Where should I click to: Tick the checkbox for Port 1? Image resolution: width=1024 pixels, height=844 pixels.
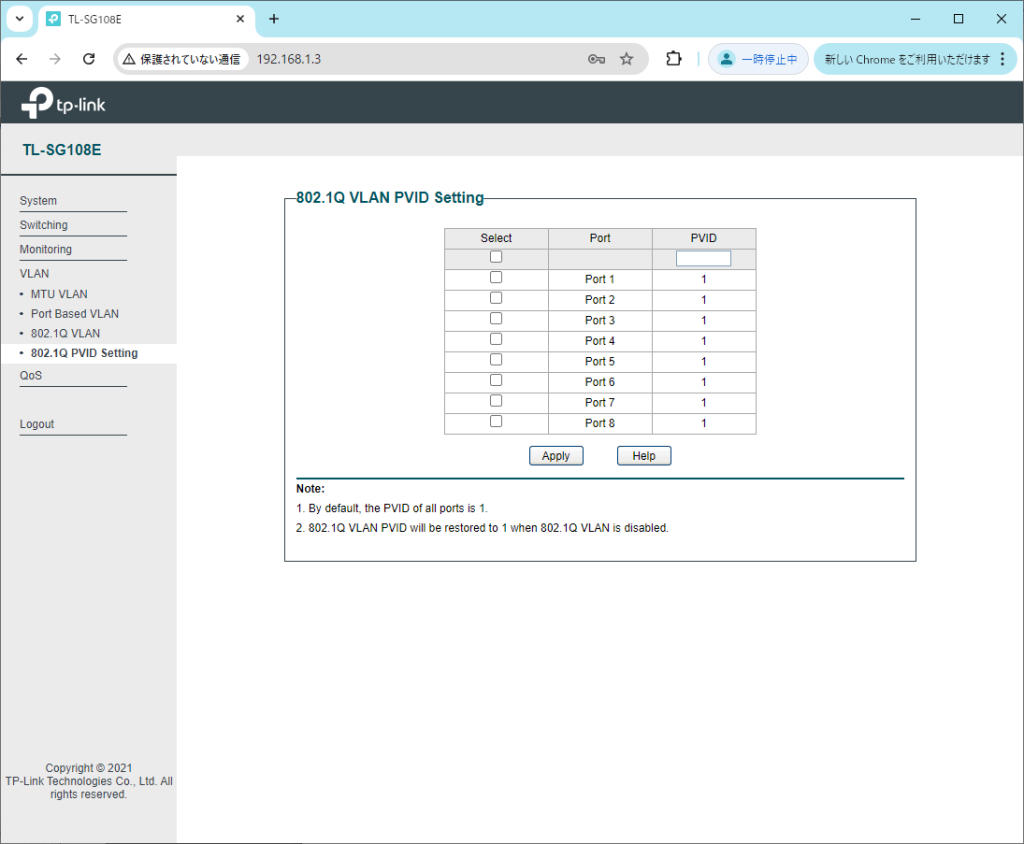tap(496, 278)
